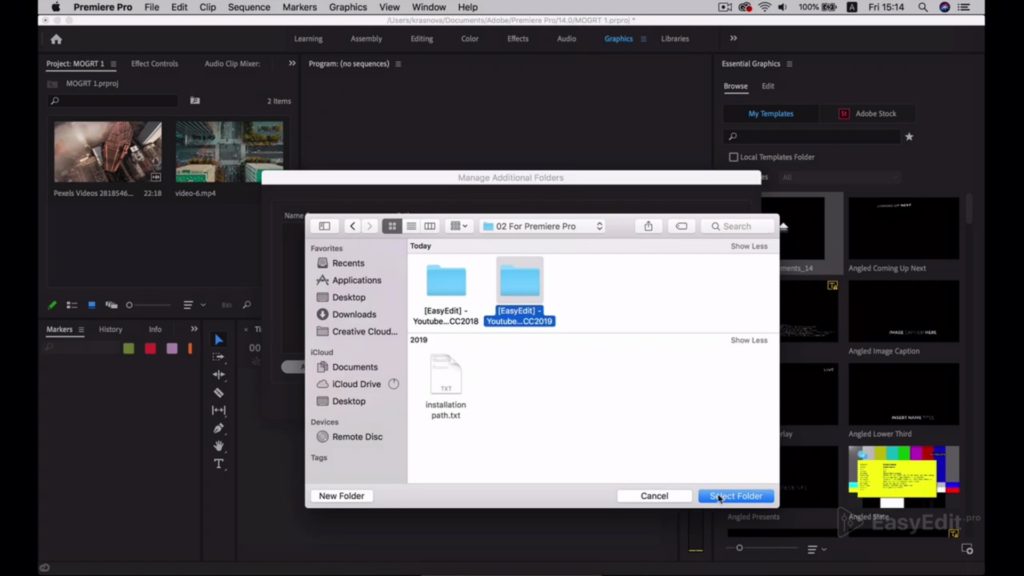Screen dimensions: 1024x576
Task: Toggle Project panel read/write pencil icon
Action: 52,305
